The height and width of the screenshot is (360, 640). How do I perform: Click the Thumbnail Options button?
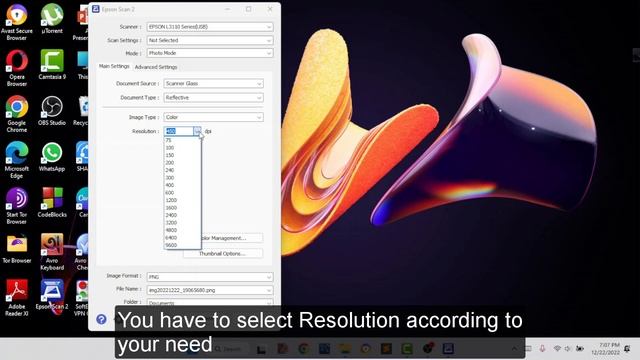223,253
